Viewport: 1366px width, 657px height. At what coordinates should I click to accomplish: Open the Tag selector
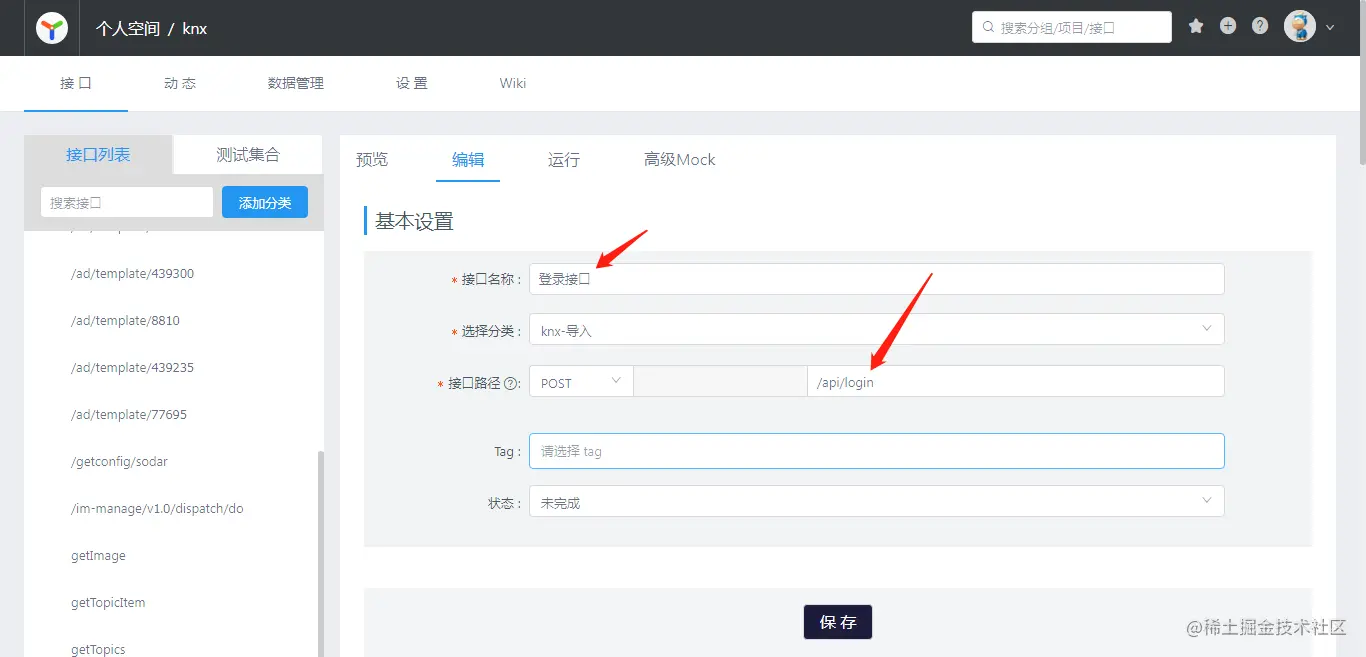pos(877,451)
